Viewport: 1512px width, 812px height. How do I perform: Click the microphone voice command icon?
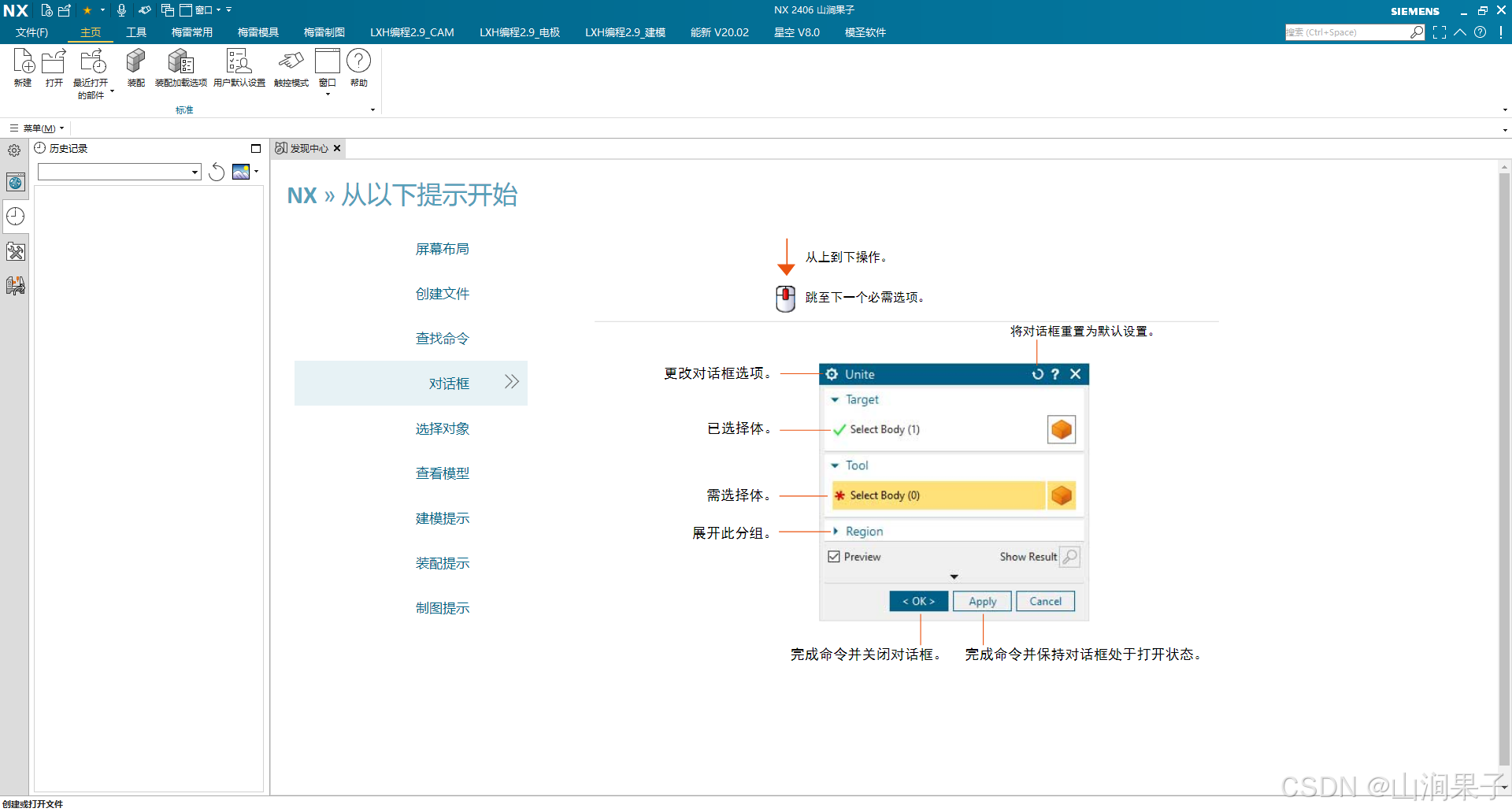121,10
